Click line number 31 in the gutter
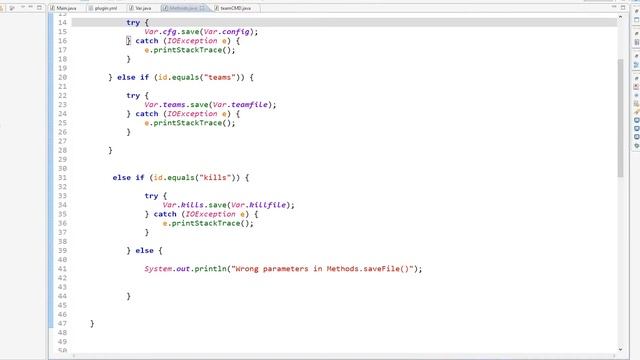Image resolution: width=640 pixels, height=360 pixels. click(62, 178)
